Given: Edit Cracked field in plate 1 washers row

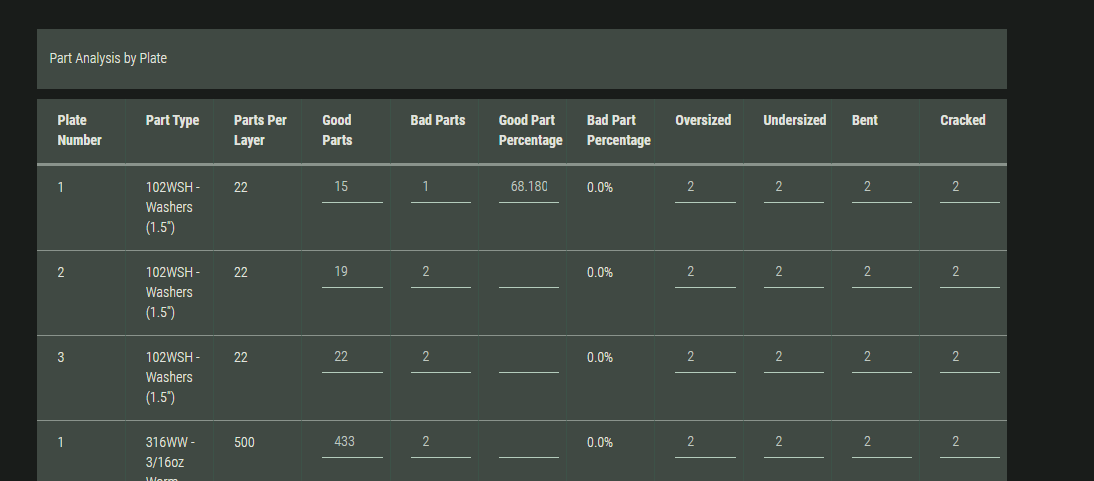Looking at the screenshot, I should coord(970,187).
